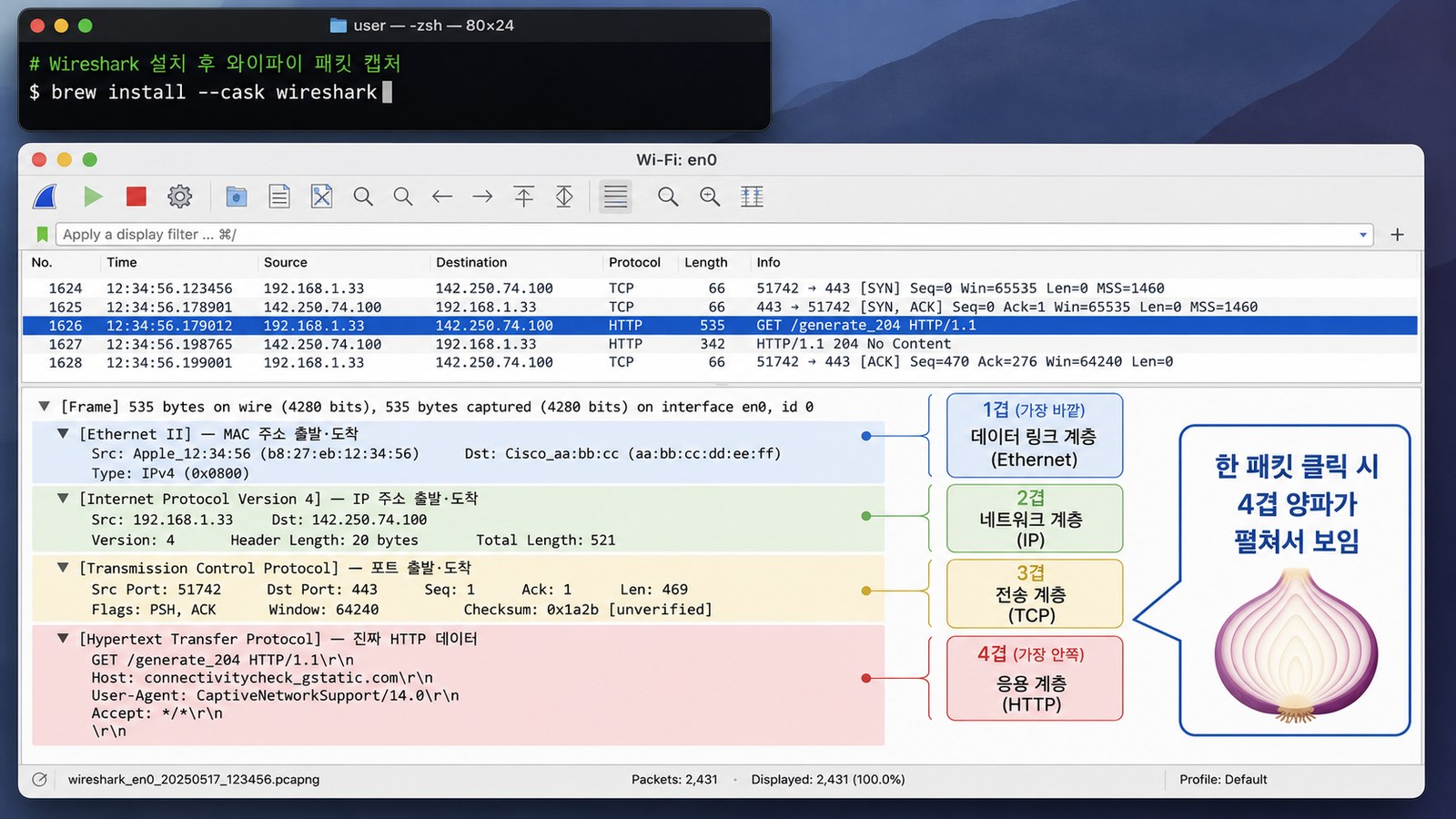Click the resize columns icon
The image size is (1456, 819).
(752, 197)
